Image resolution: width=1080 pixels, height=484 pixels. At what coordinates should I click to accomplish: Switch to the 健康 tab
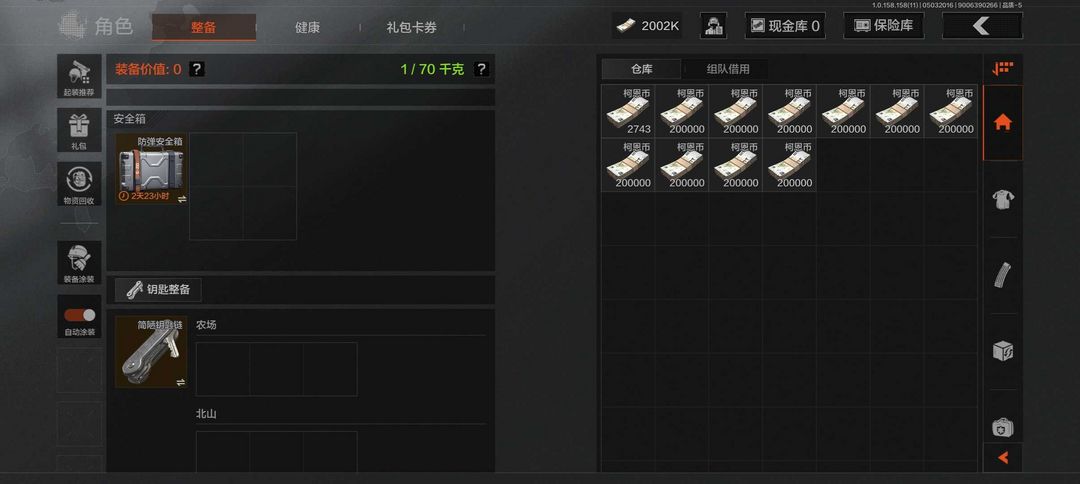pos(307,28)
